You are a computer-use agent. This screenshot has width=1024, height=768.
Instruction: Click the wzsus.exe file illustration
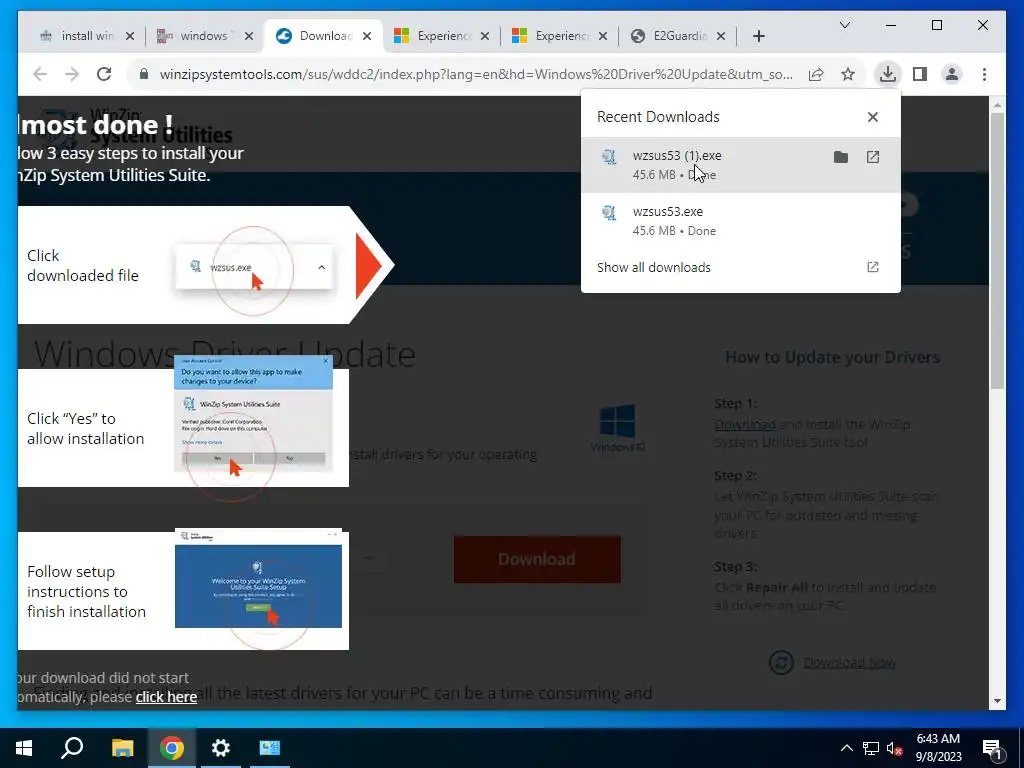coord(254,266)
